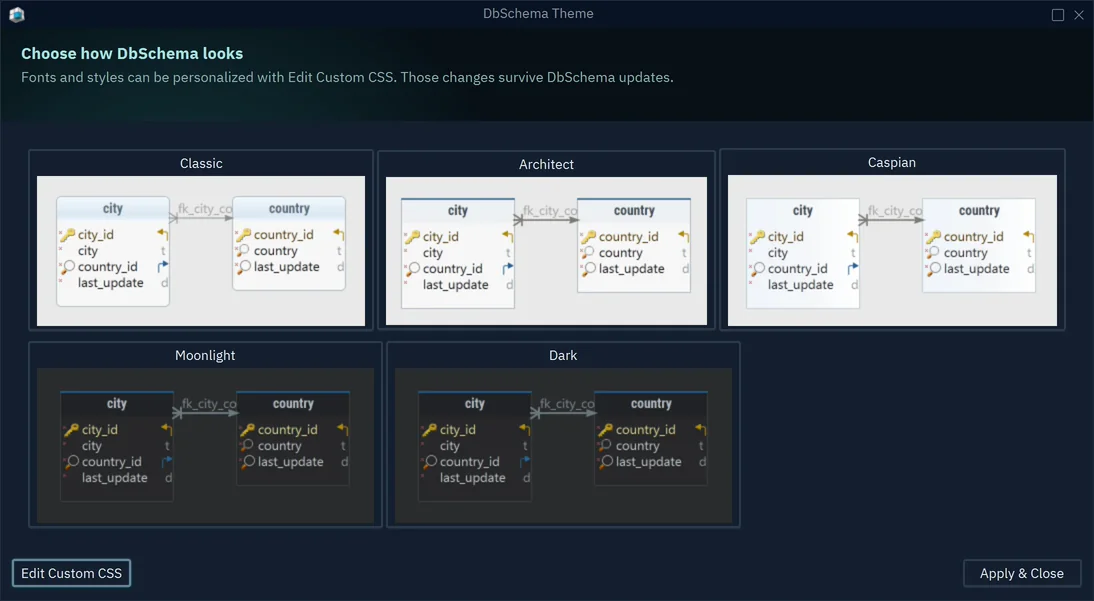Image resolution: width=1094 pixels, height=601 pixels.
Task: Click the Classic theme title label
Action: tap(201, 163)
